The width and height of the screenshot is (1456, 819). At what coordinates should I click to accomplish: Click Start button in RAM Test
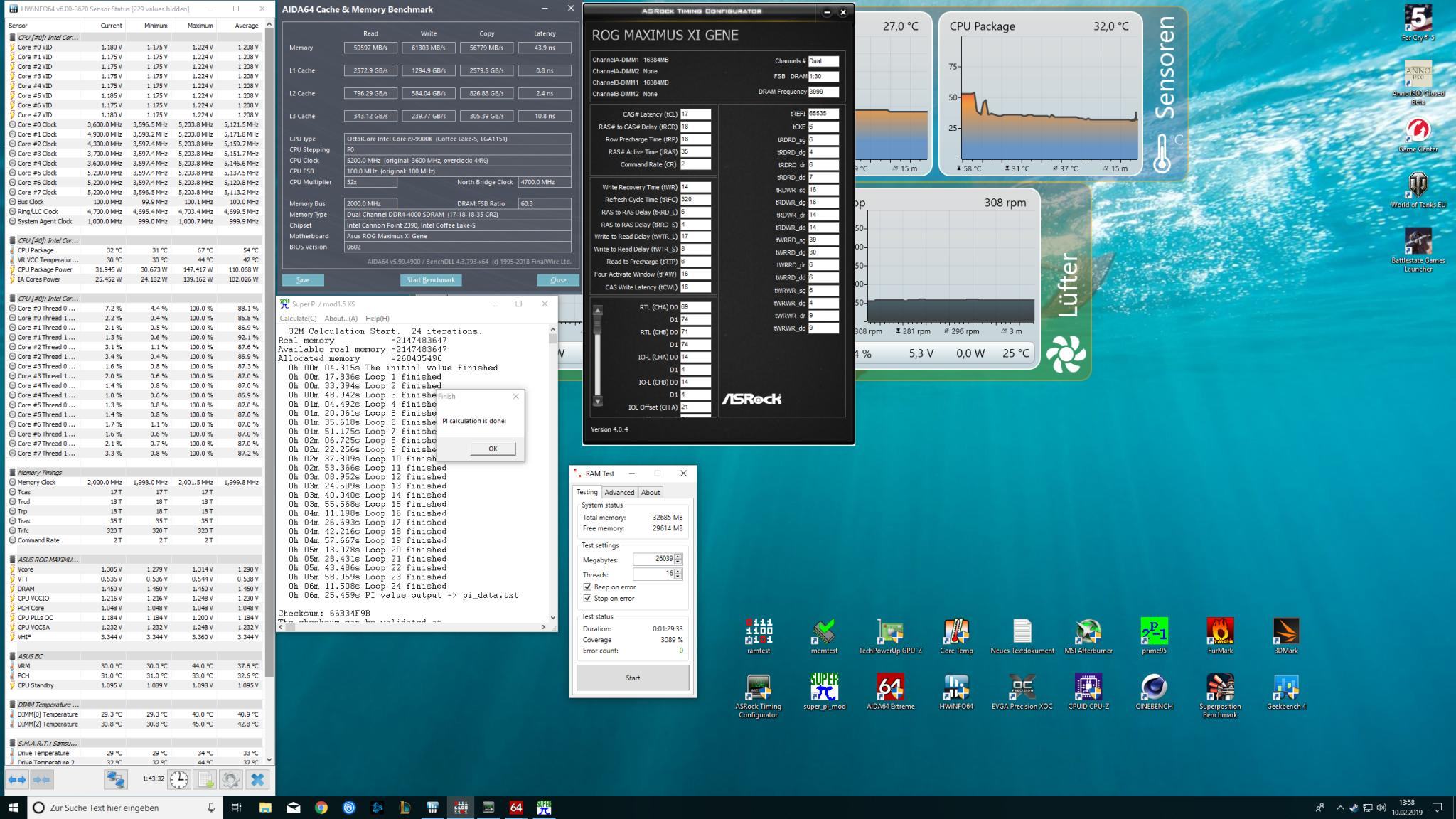[633, 678]
